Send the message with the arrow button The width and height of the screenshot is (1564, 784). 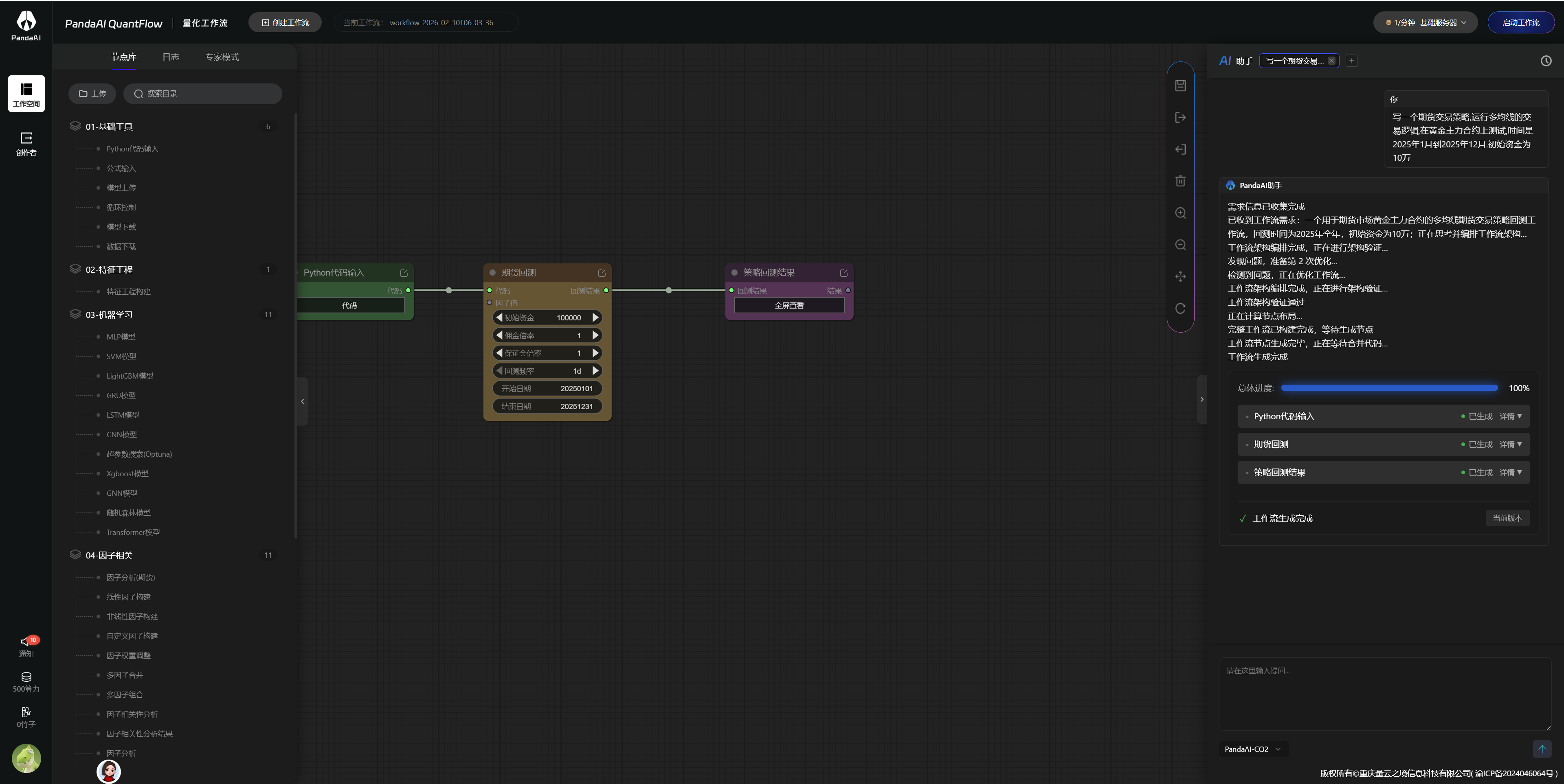tap(1542, 749)
